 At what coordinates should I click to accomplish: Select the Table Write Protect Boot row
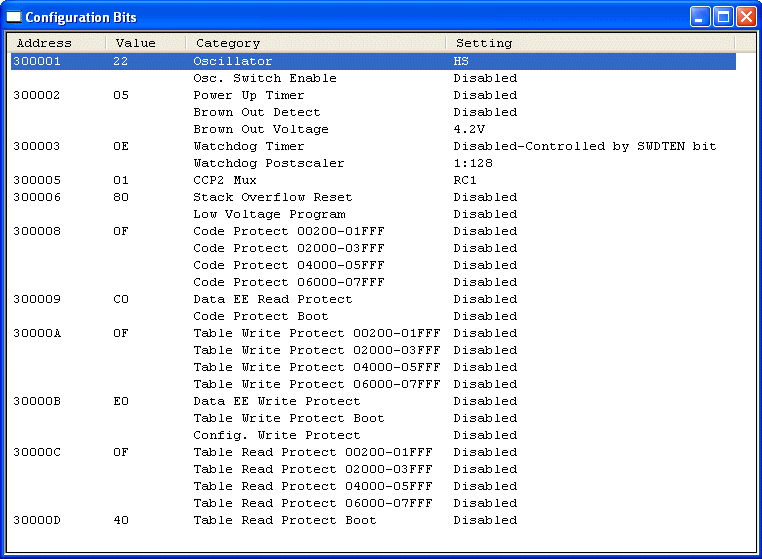click(373, 419)
